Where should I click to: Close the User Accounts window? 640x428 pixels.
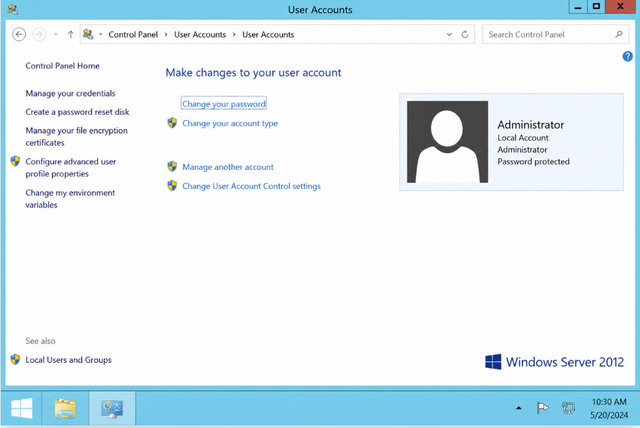point(620,7)
